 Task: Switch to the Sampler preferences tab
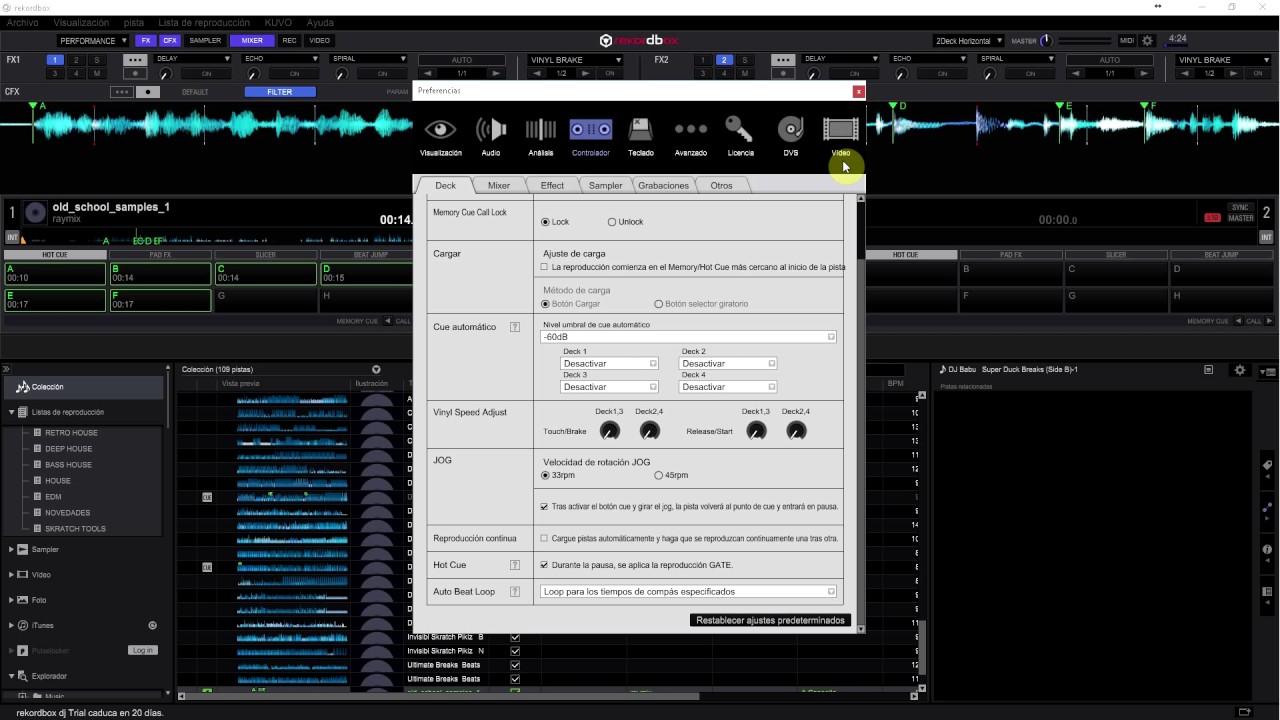coord(605,185)
